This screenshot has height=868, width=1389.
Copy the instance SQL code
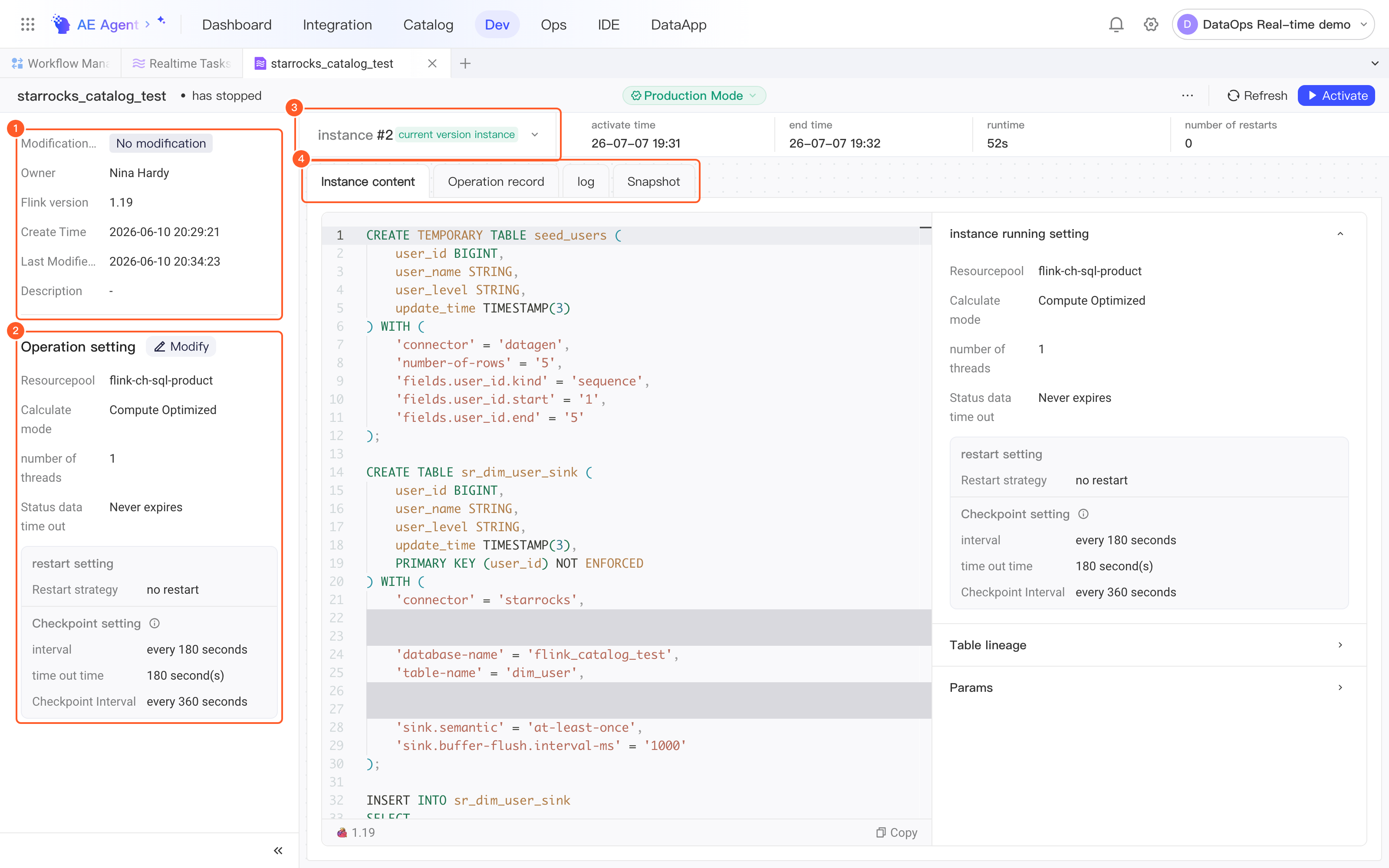(896, 832)
